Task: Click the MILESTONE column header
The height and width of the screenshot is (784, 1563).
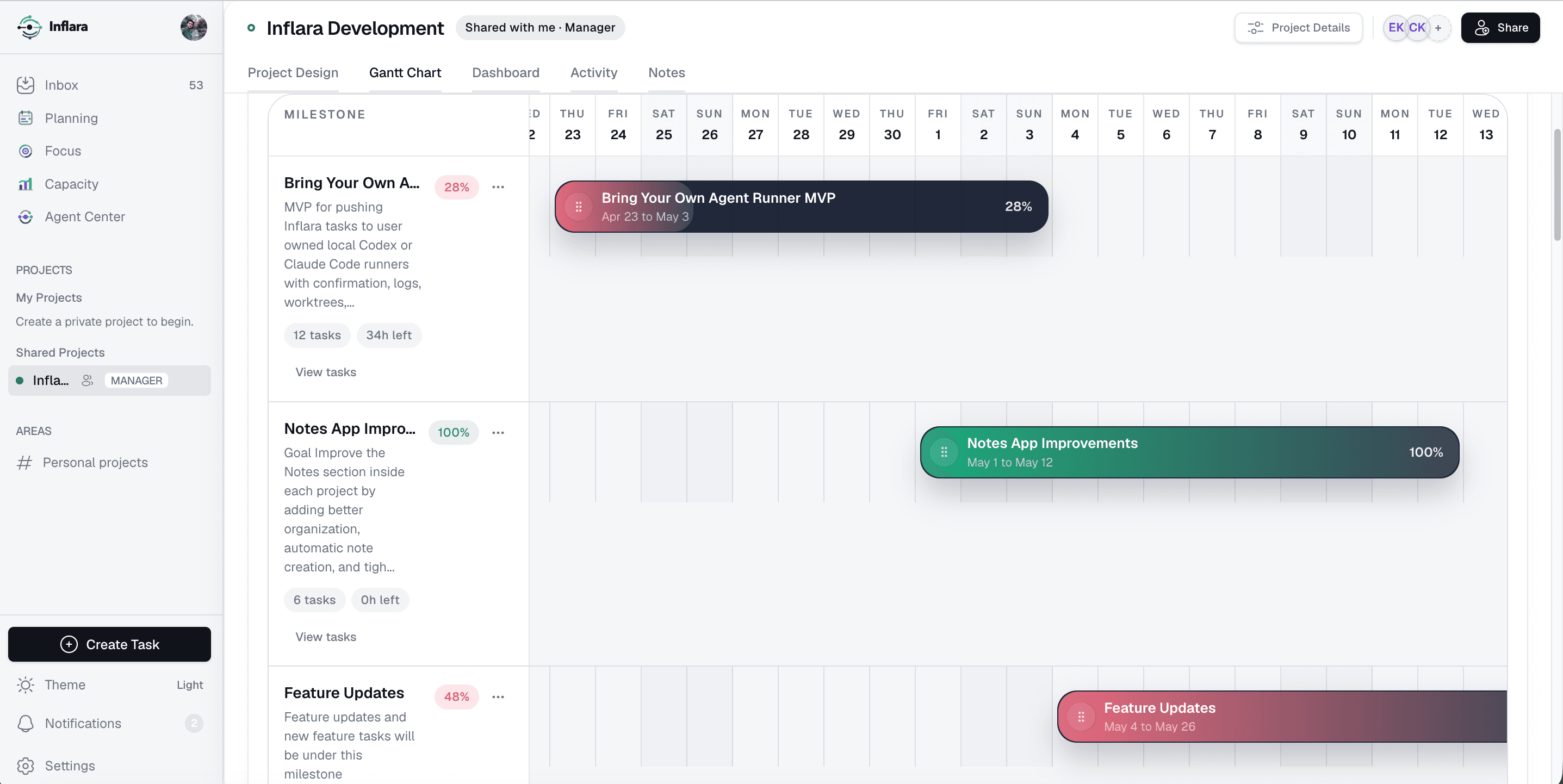Action: click(x=325, y=114)
